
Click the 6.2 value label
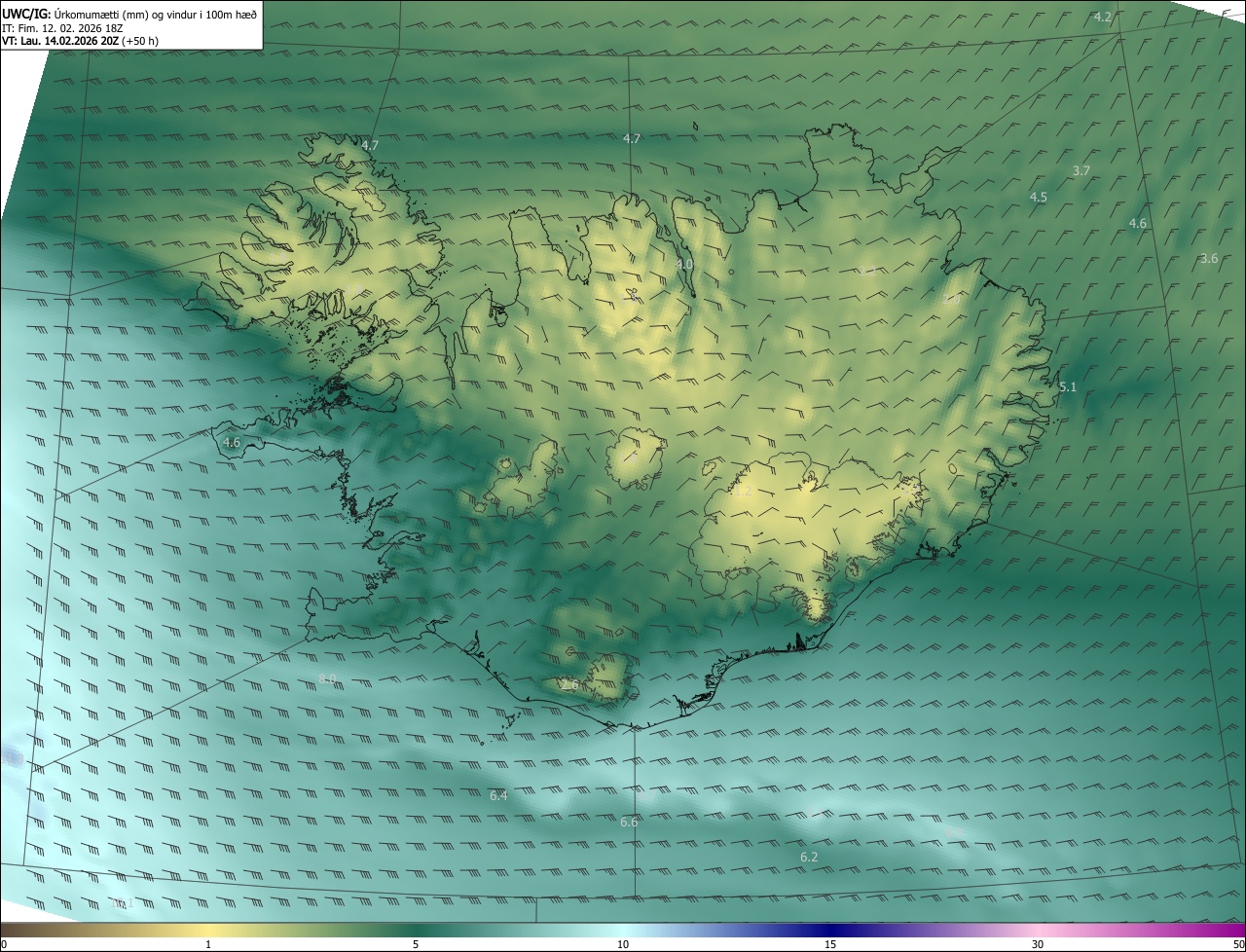tap(809, 857)
